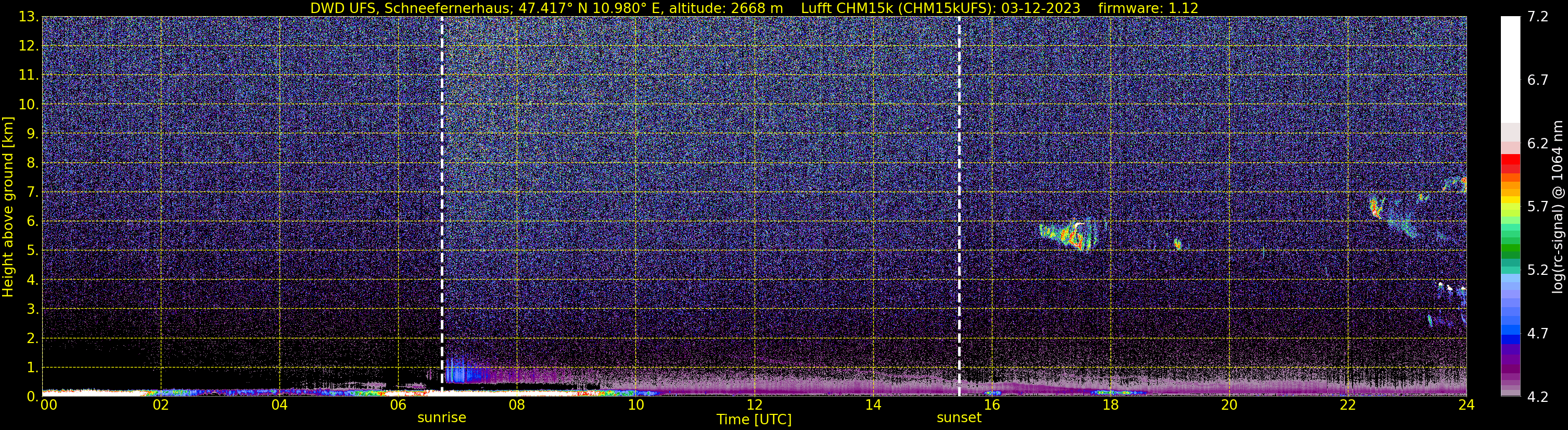Click the 'Height above ground [km]' label
This screenshot has height=430, width=1568.
click(x=7, y=207)
